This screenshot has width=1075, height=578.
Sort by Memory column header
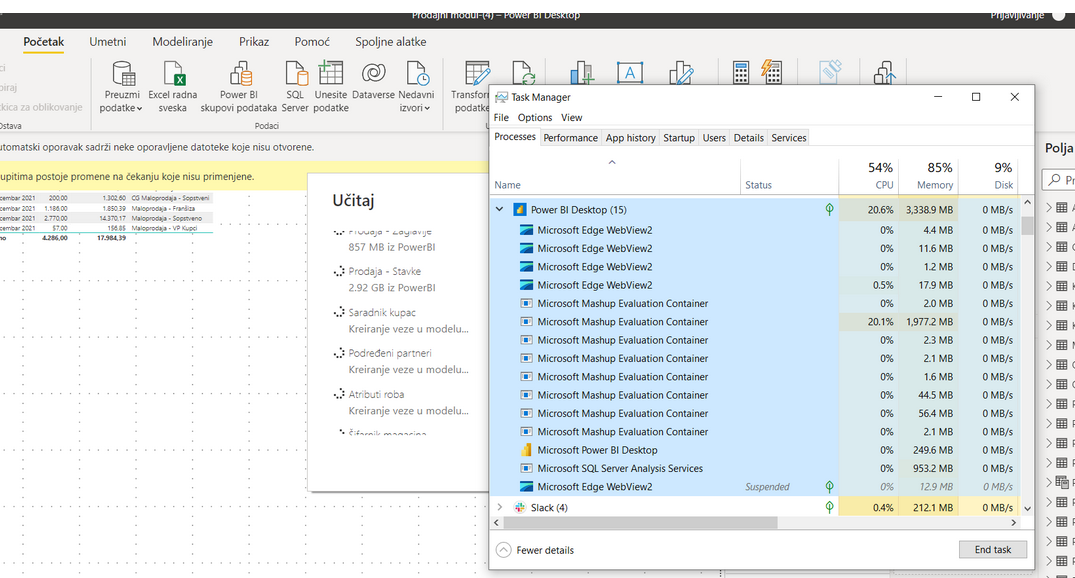tap(928, 176)
